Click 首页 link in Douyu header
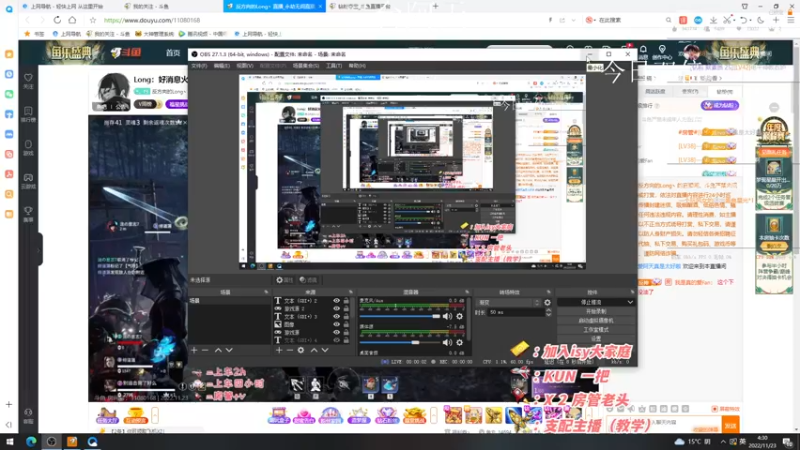Screen dimensions: 800x450 [173, 53]
